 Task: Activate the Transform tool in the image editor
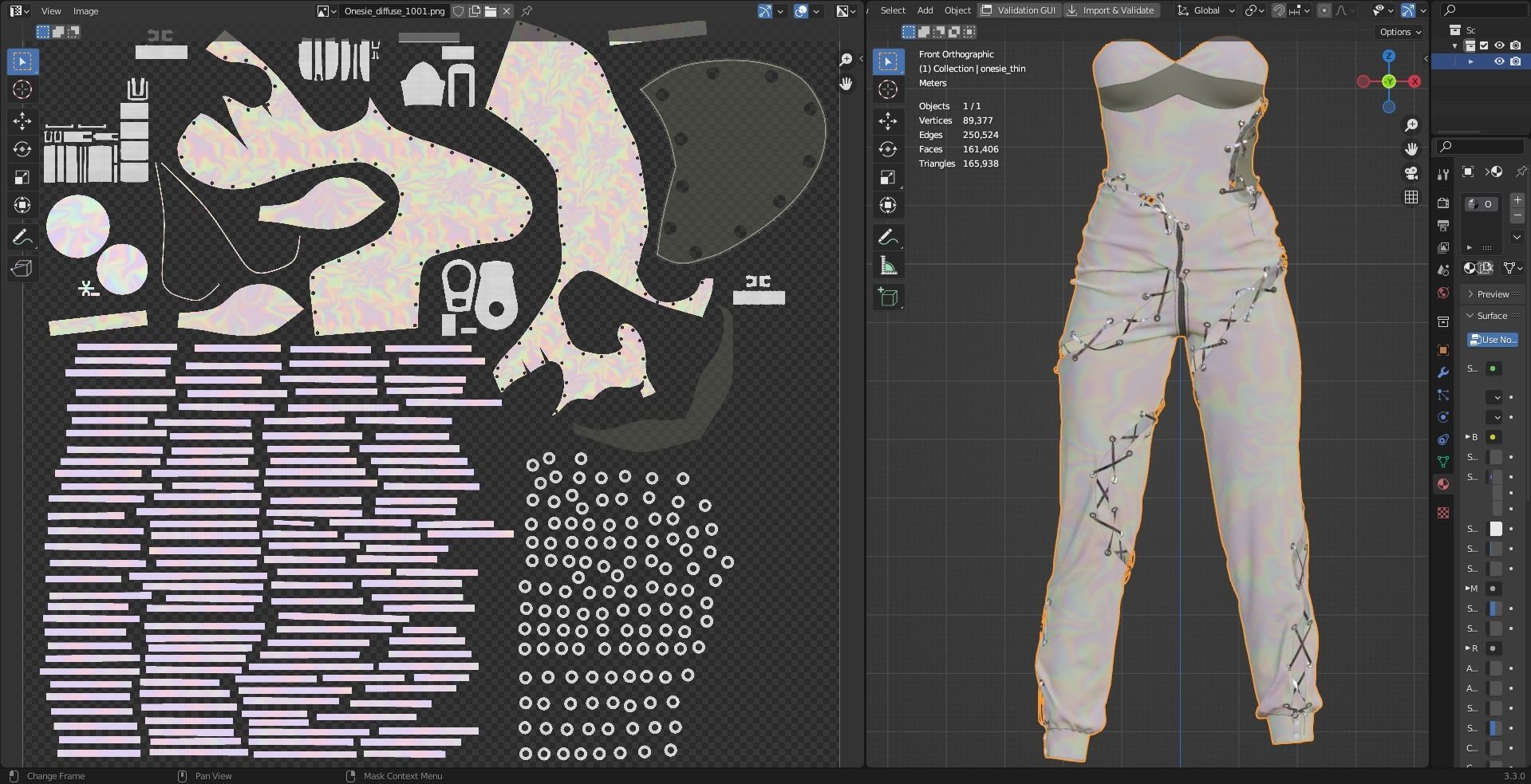tap(22, 205)
